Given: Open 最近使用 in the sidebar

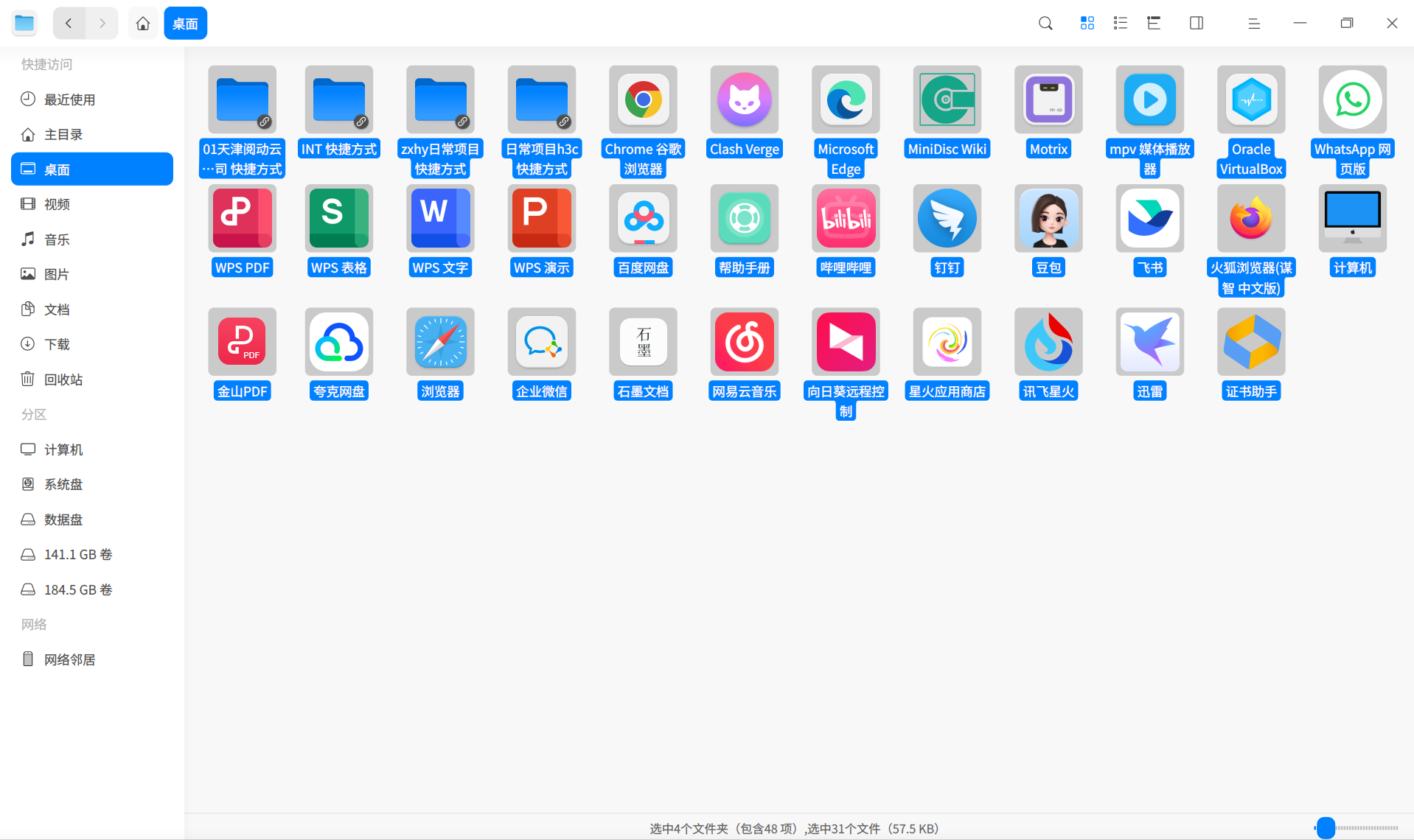Looking at the screenshot, I should (x=92, y=99).
